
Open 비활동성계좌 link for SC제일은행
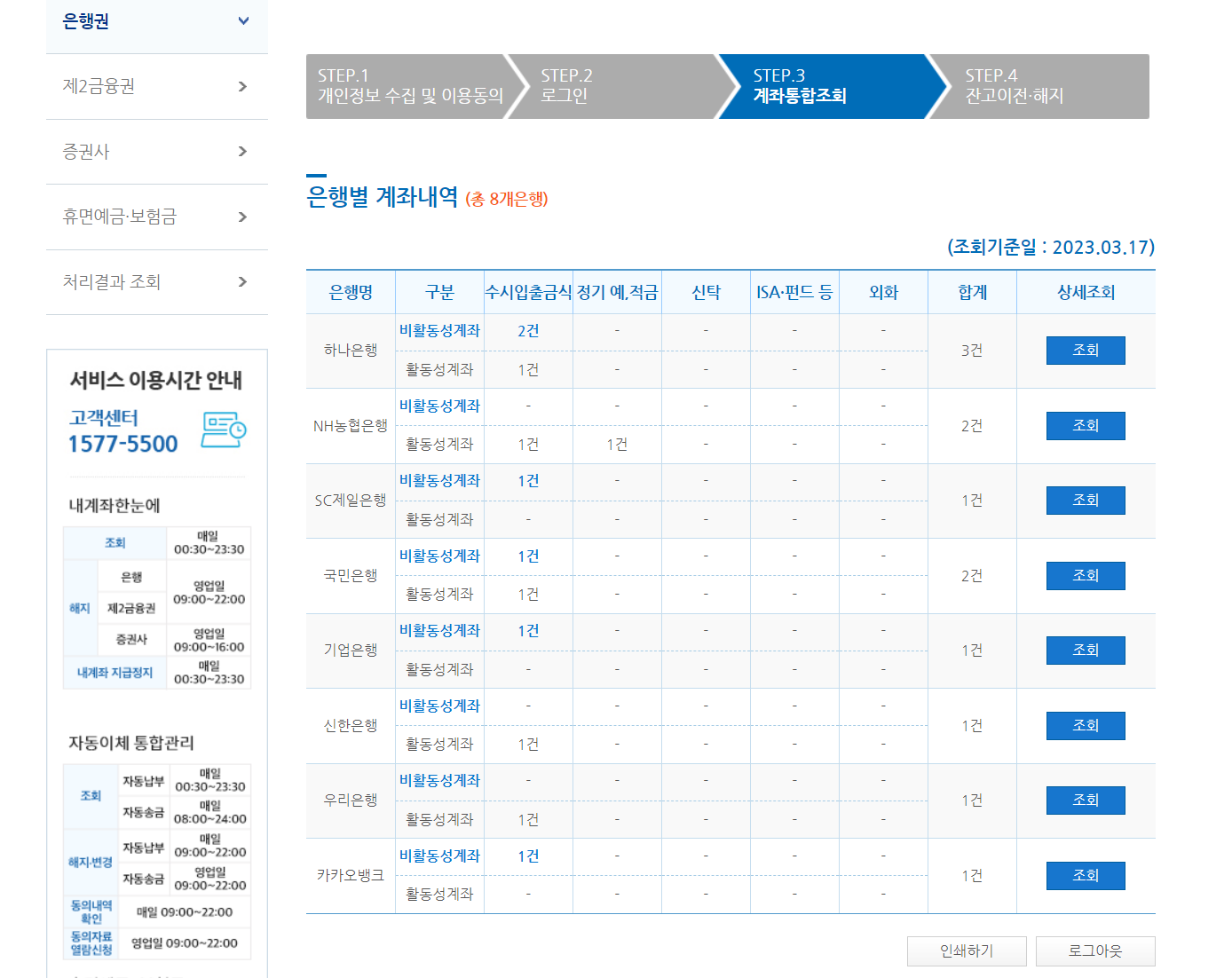click(x=439, y=480)
